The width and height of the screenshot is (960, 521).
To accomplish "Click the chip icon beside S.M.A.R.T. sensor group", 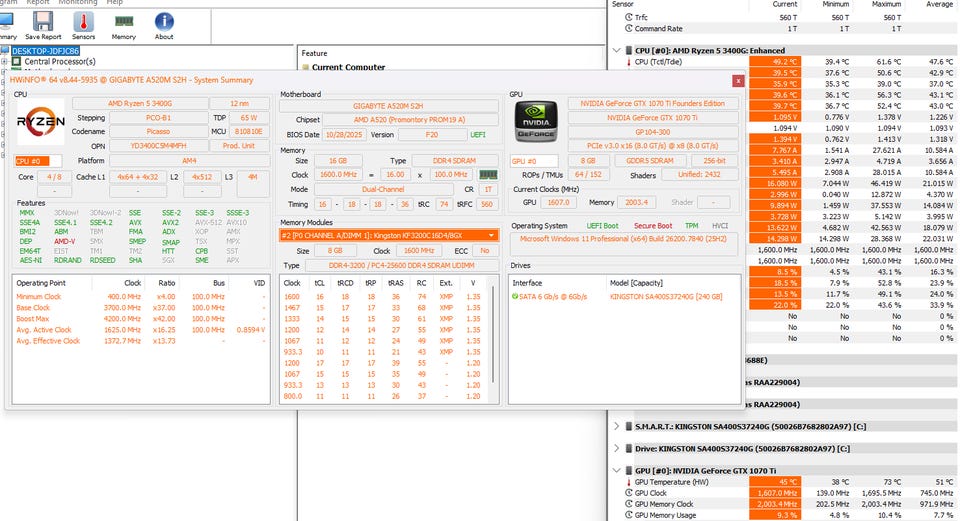I will point(629,426).
